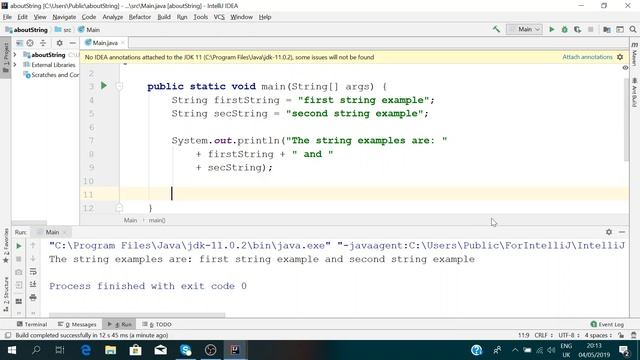640x360 pixels.
Task: Collapse main method with fold marker
Action: pyautogui.click(x=119, y=86)
